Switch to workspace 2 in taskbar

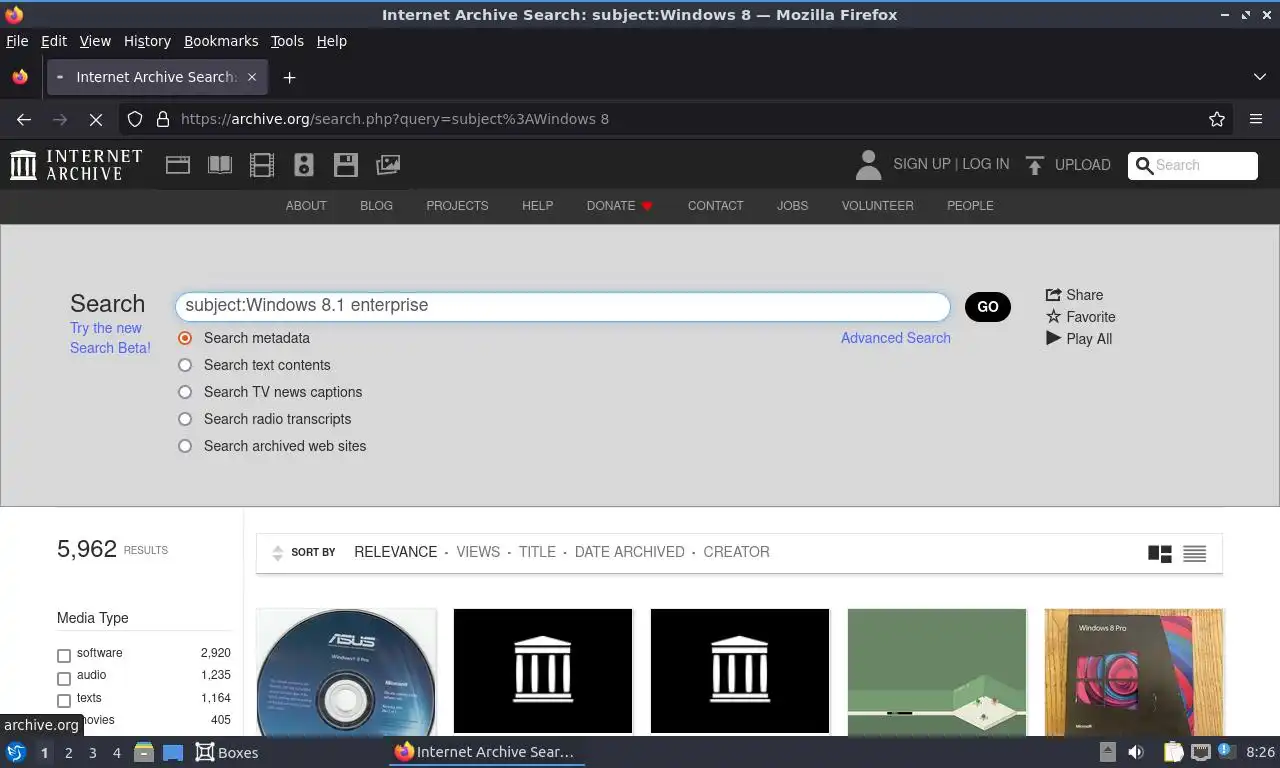click(x=69, y=752)
